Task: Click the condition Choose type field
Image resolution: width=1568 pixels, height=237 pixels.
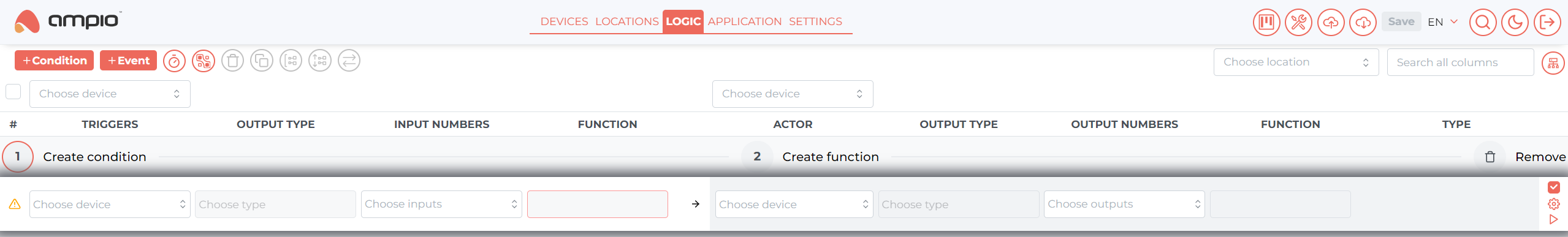Action: pos(275,204)
